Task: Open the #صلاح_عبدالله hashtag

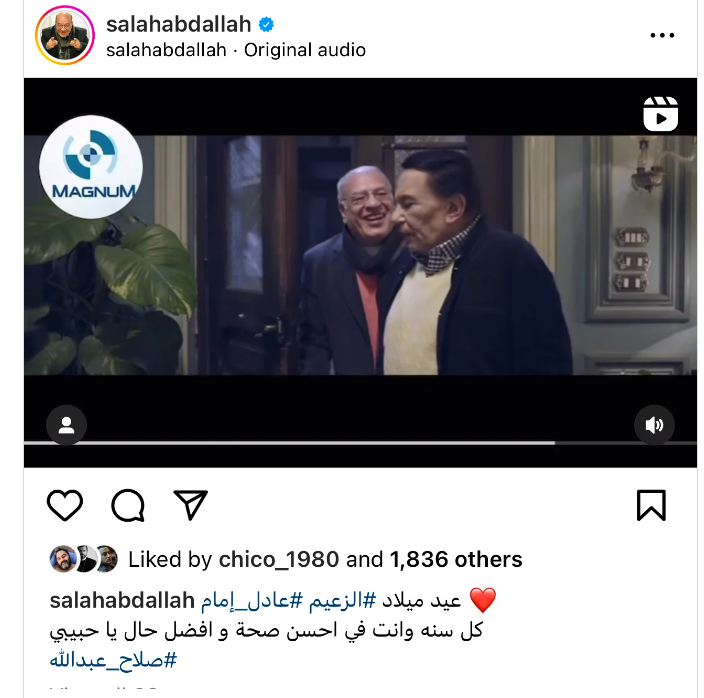Action: [x=113, y=660]
